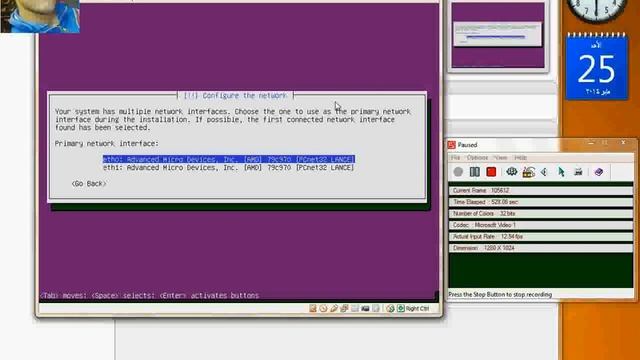Click VirtualBox mouse integration icon
This screenshot has width=640, height=360.
(x=390, y=309)
